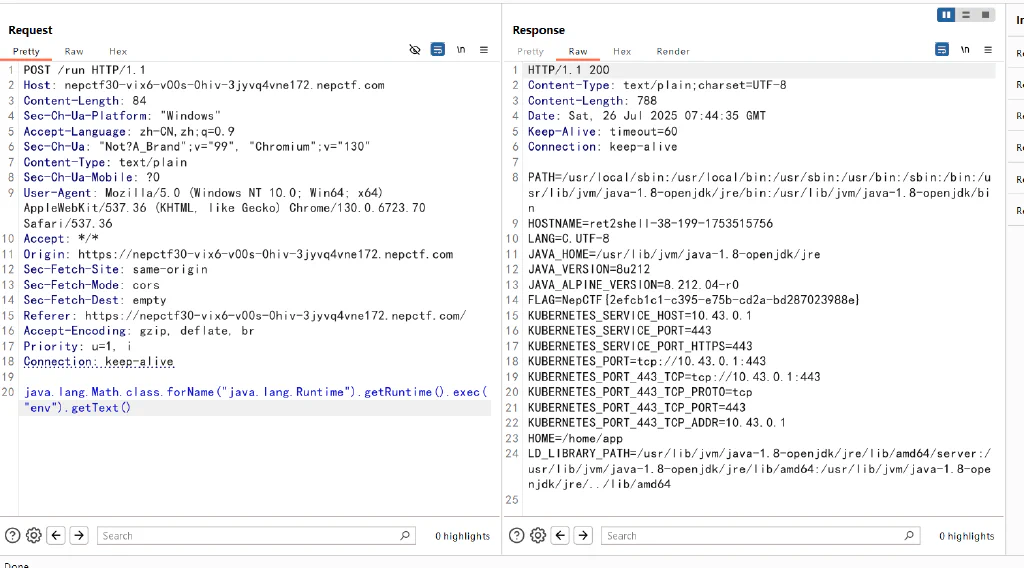Toggle Request pretty-print wrap icon
1024x568 pixels.
(x=438, y=50)
